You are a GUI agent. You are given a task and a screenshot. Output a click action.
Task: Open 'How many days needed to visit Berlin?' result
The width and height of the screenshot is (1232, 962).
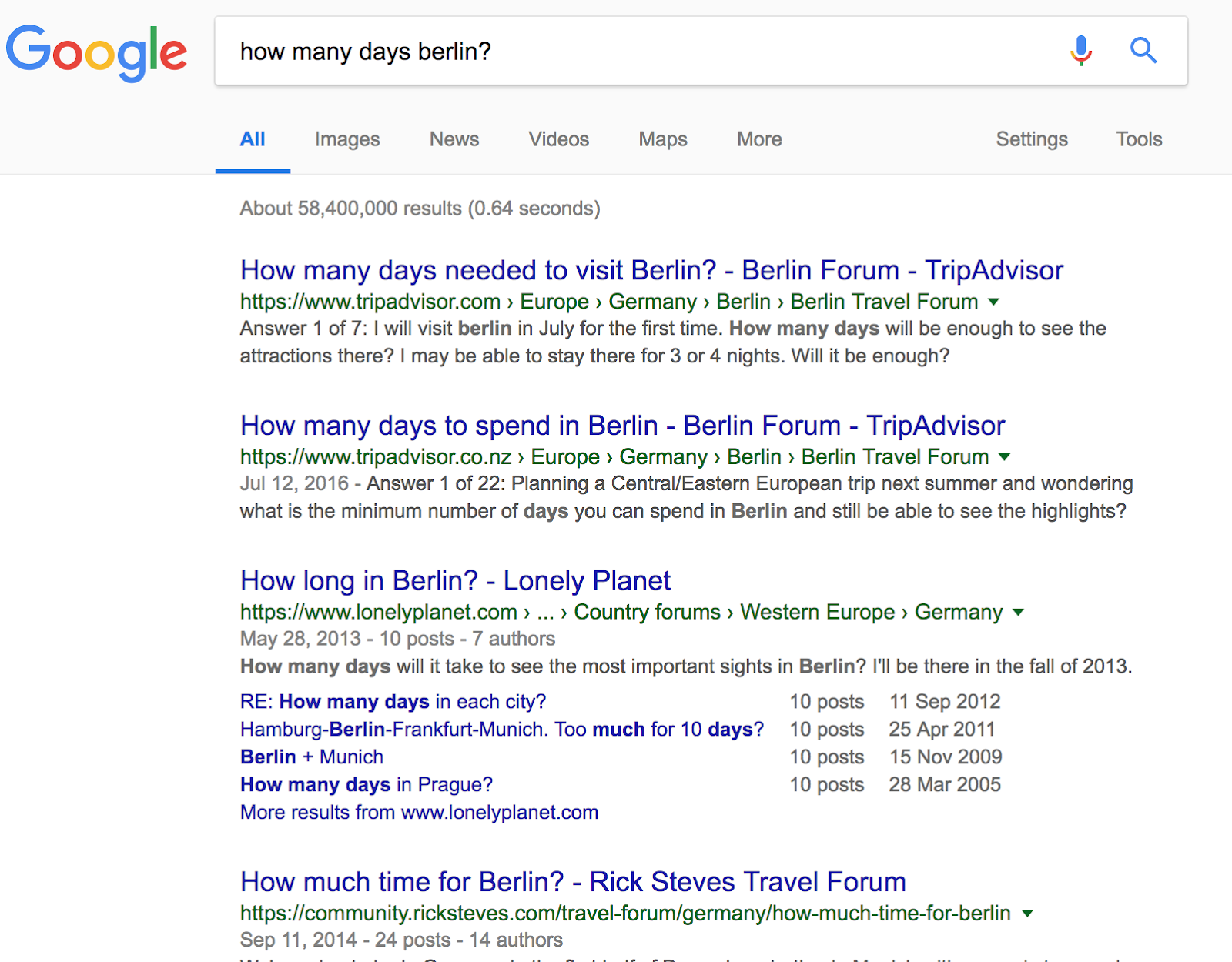click(651, 271)
